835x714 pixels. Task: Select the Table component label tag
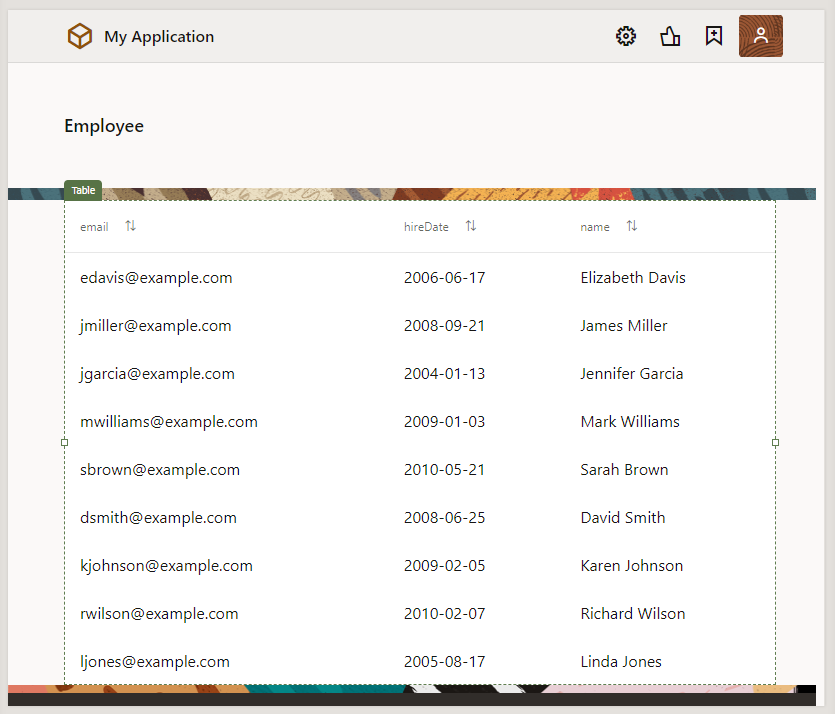tap(83, 190)
